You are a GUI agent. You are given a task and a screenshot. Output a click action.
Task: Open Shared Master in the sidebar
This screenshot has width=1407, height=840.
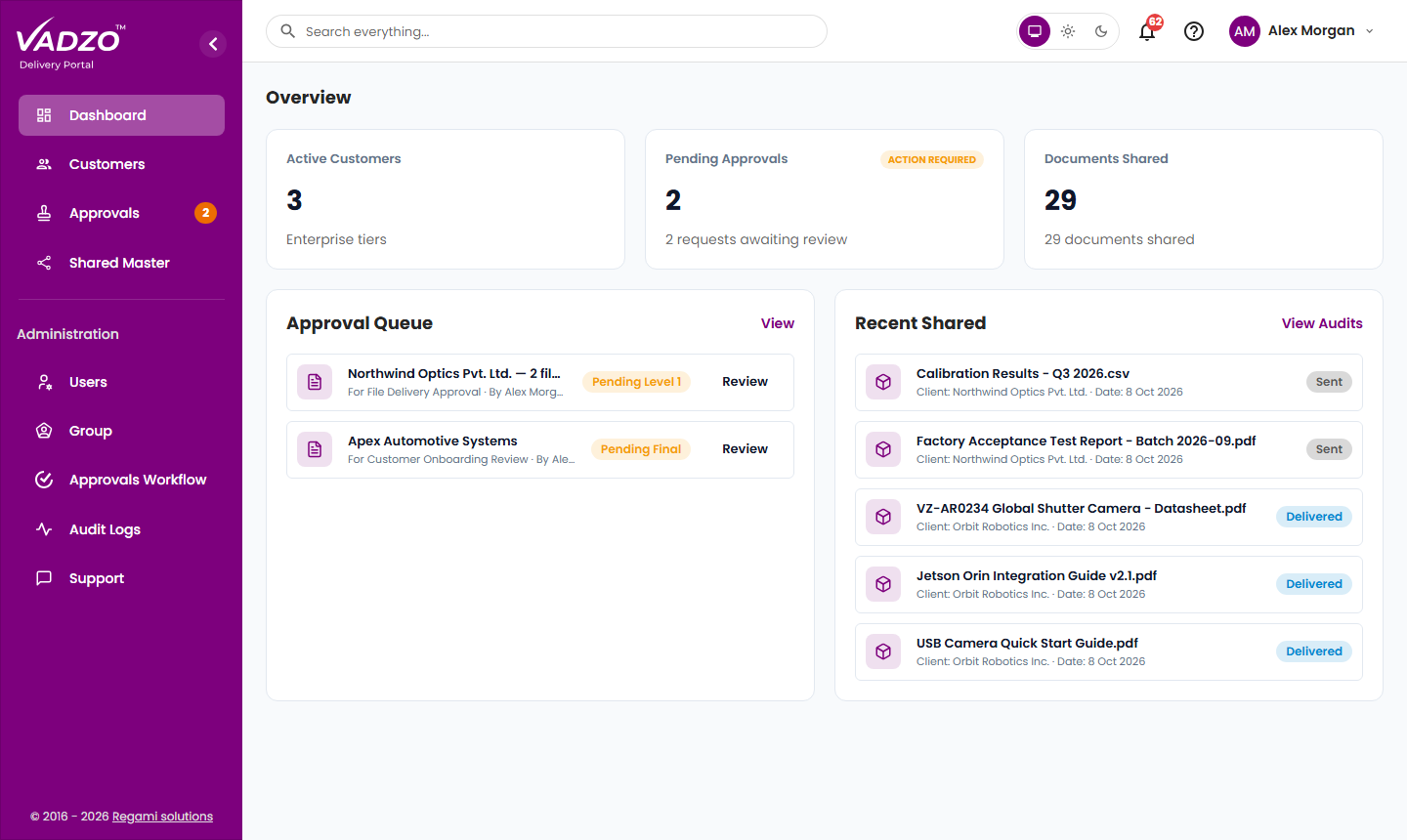(x=121, y=263)
